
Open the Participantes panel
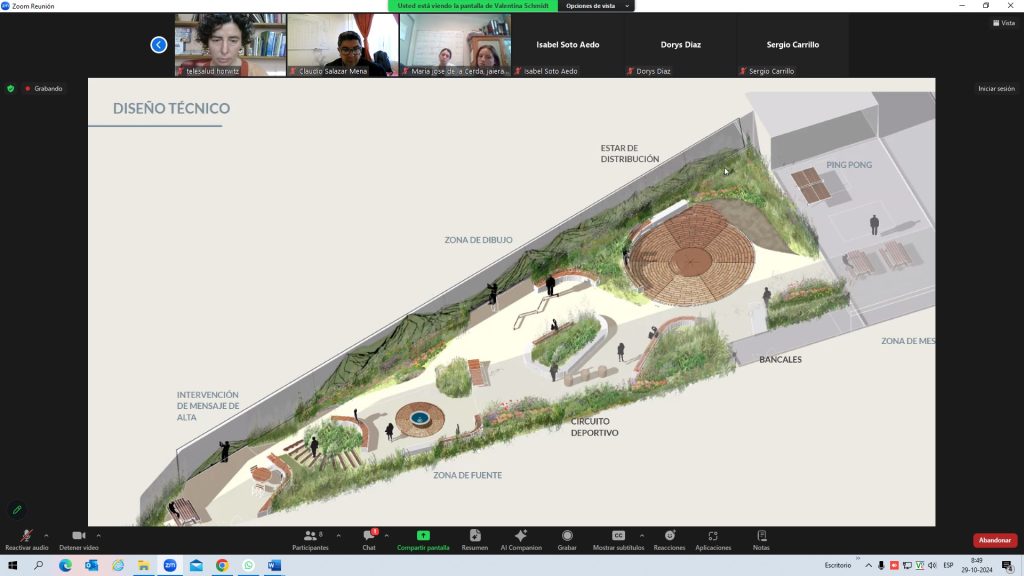[310, 539]
